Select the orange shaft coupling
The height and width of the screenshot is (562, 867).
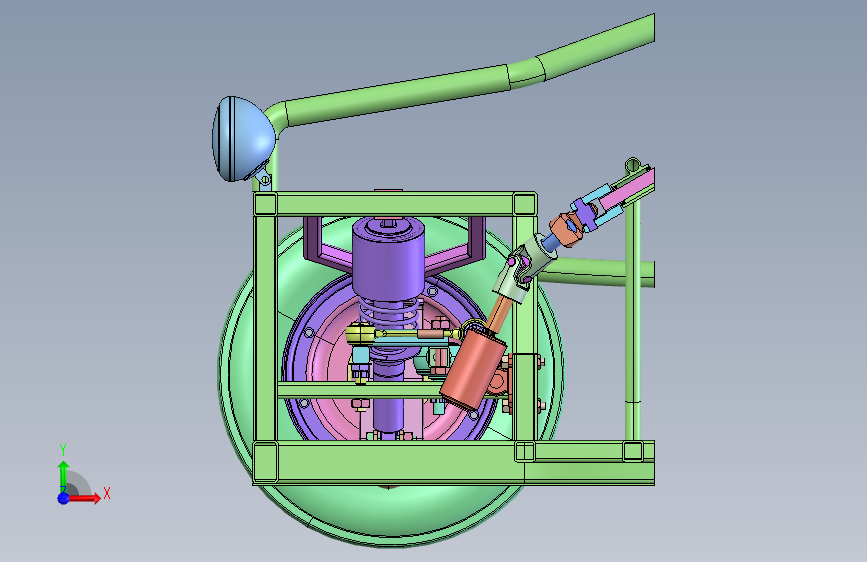(565, 228)
